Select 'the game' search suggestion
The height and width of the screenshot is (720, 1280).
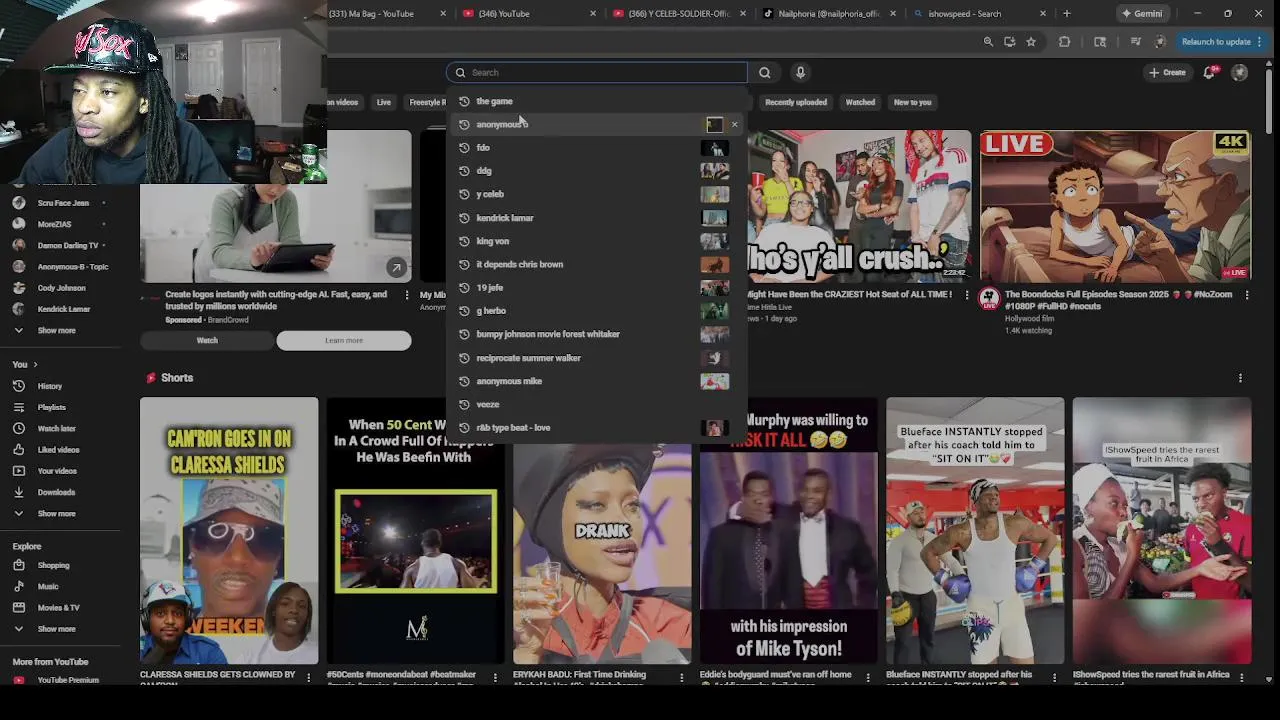pos(596,101)
